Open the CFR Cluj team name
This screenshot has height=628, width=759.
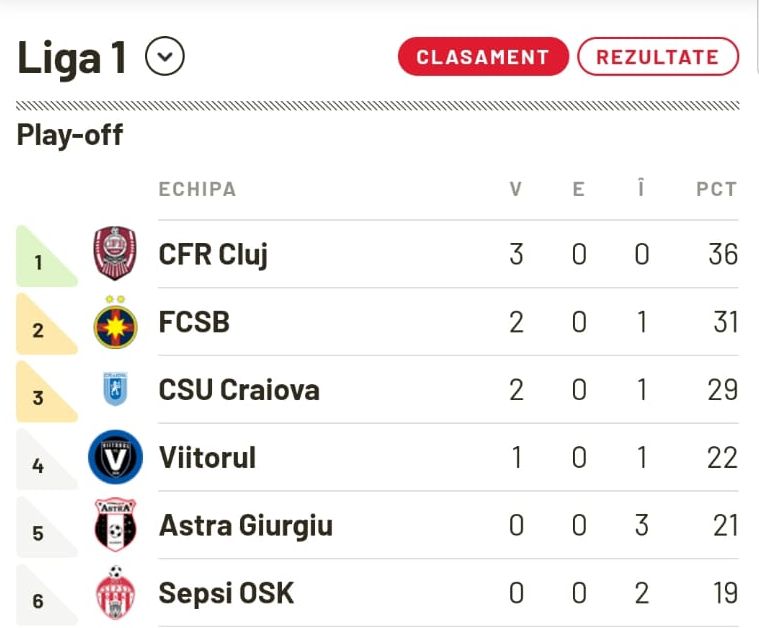pos(213,254)
